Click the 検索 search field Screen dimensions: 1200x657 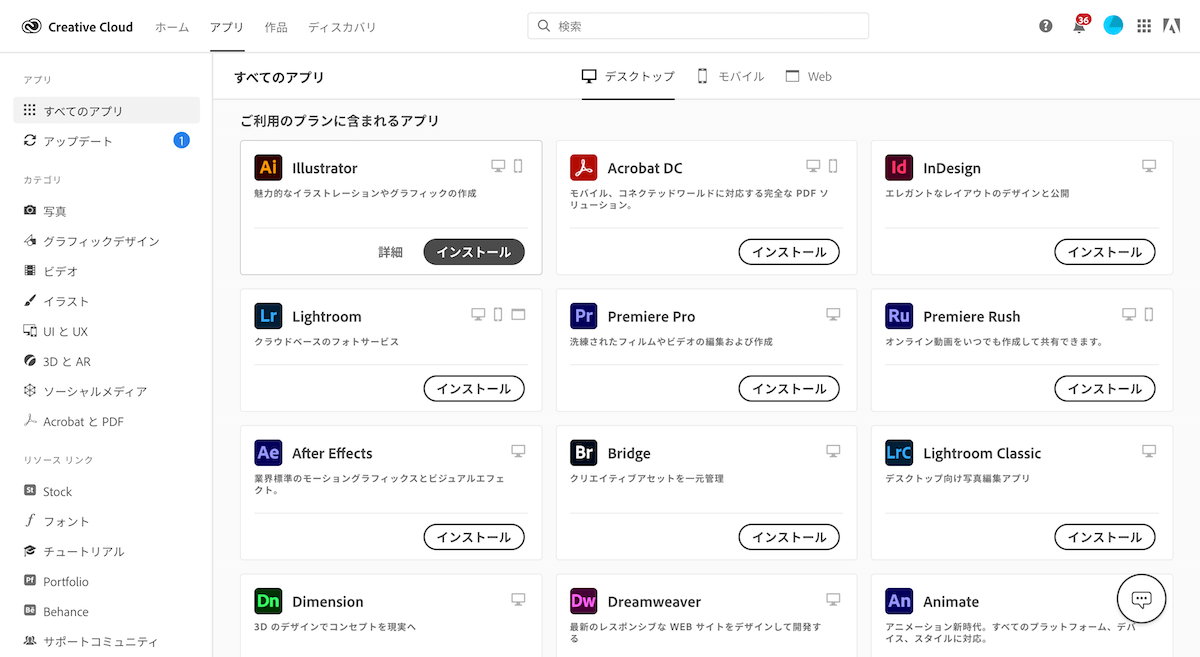pos(698,26)
